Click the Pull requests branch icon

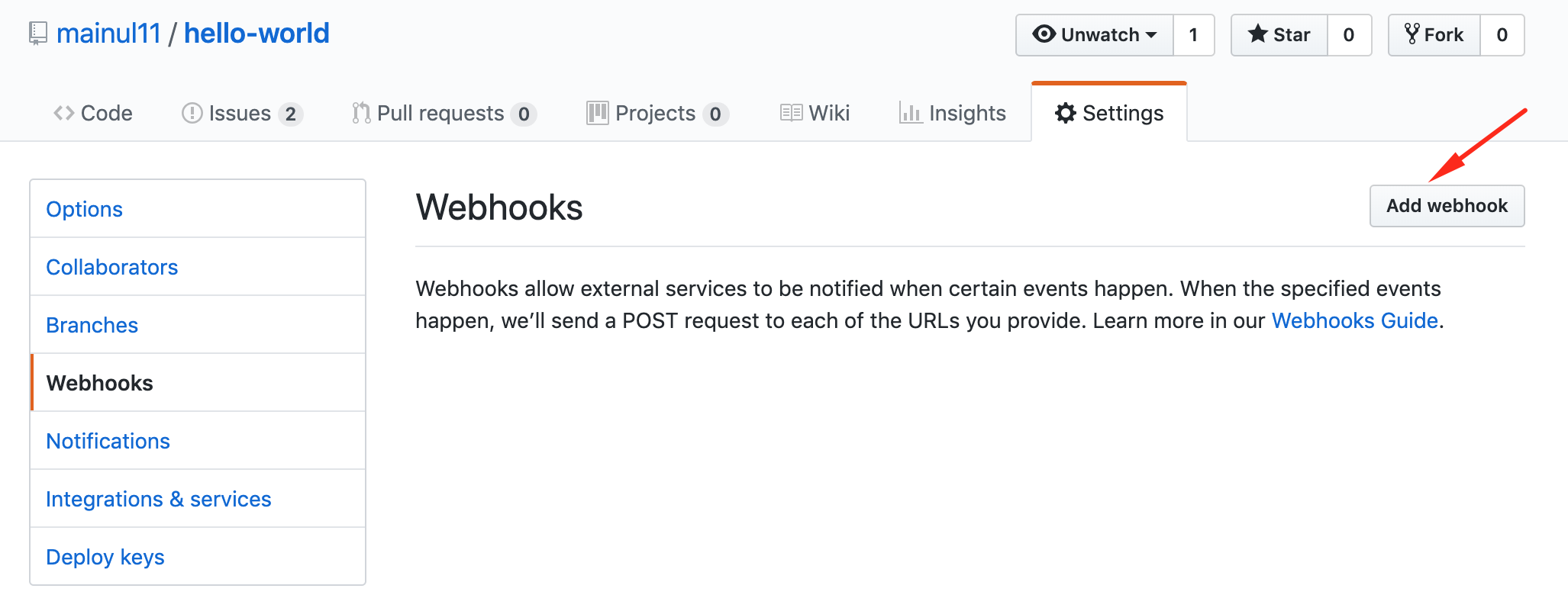[361, 113]
